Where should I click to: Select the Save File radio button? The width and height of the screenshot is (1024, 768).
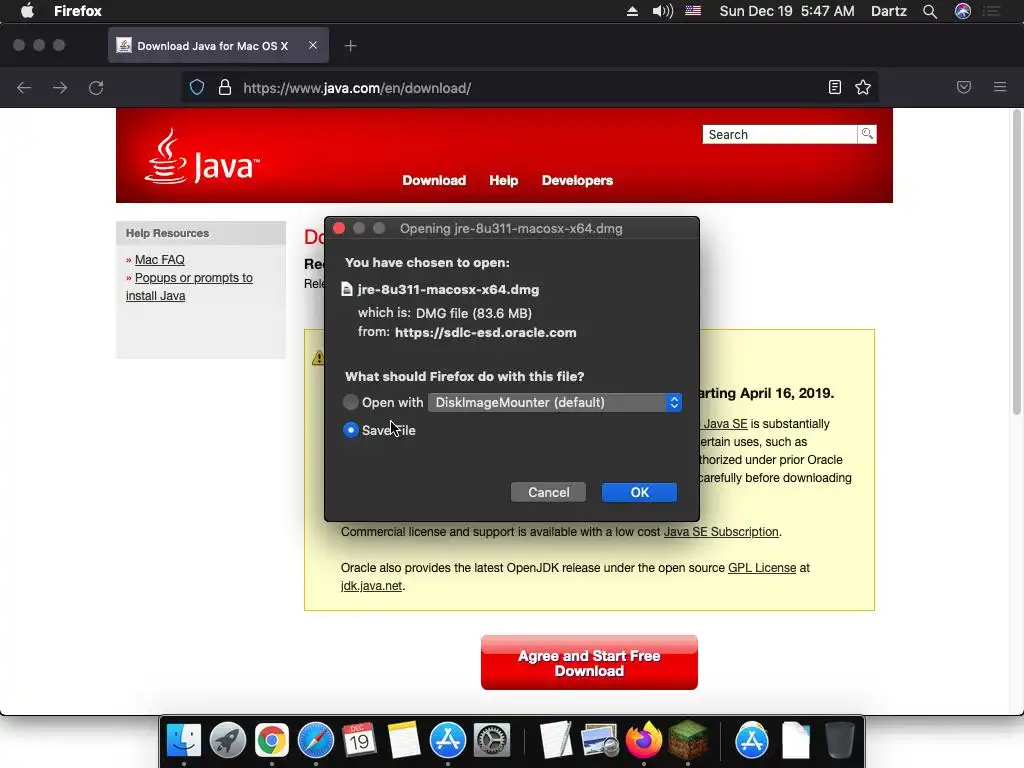(351, 430)
